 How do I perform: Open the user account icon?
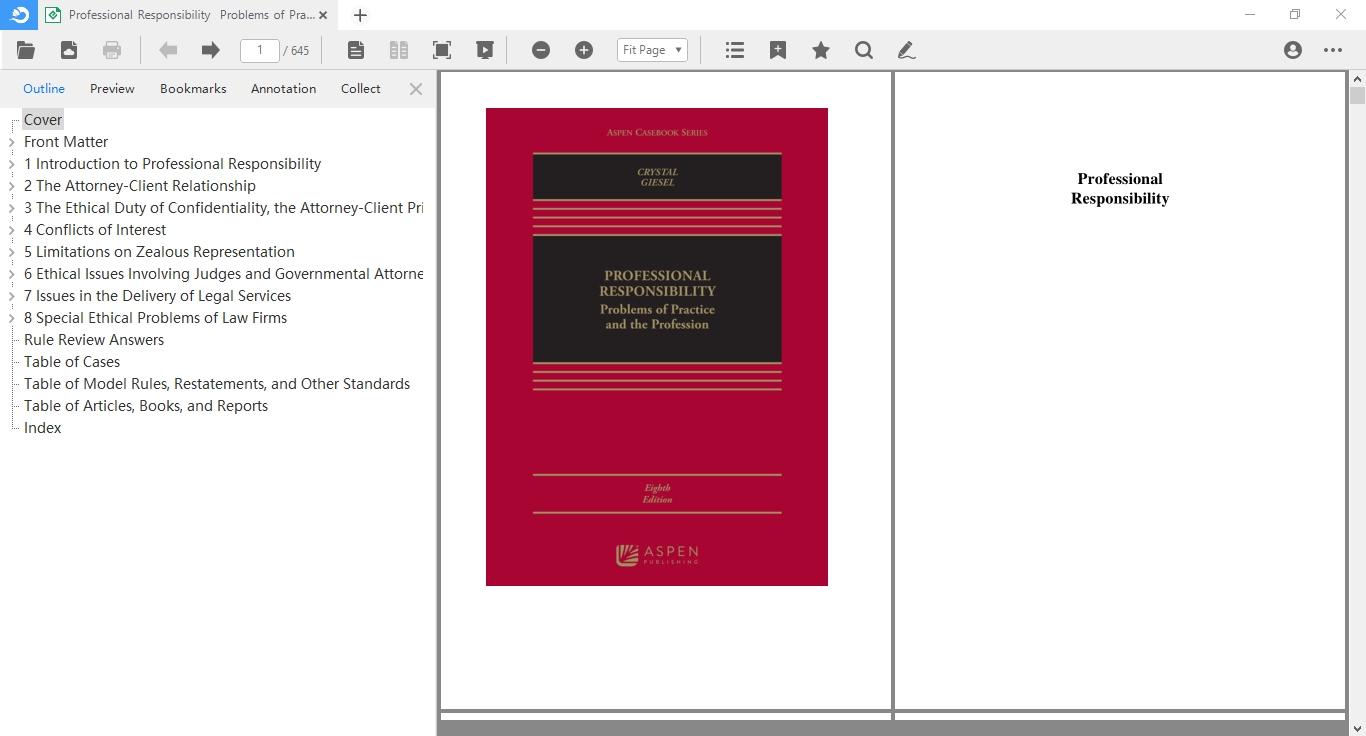(1293, 50)
